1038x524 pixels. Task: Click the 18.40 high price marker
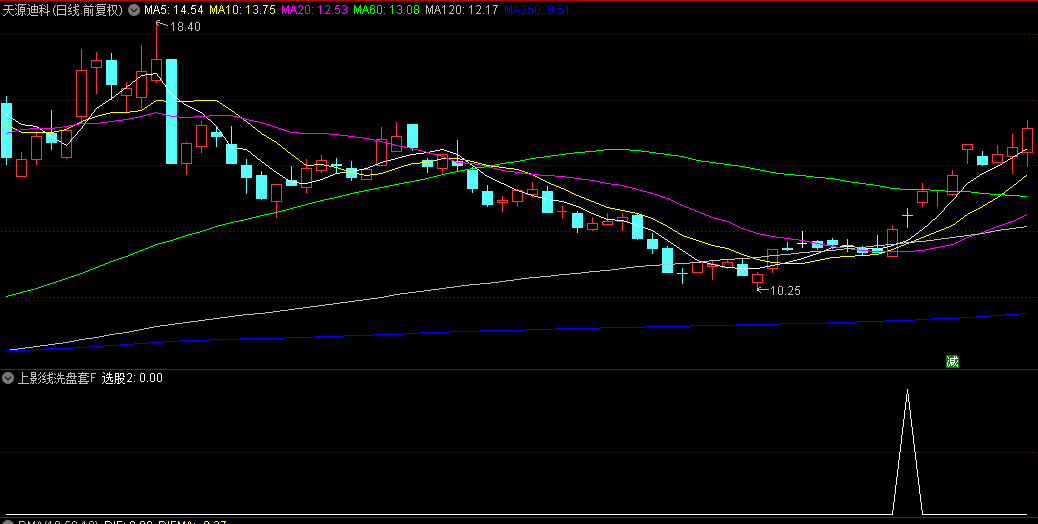point(185,26)
